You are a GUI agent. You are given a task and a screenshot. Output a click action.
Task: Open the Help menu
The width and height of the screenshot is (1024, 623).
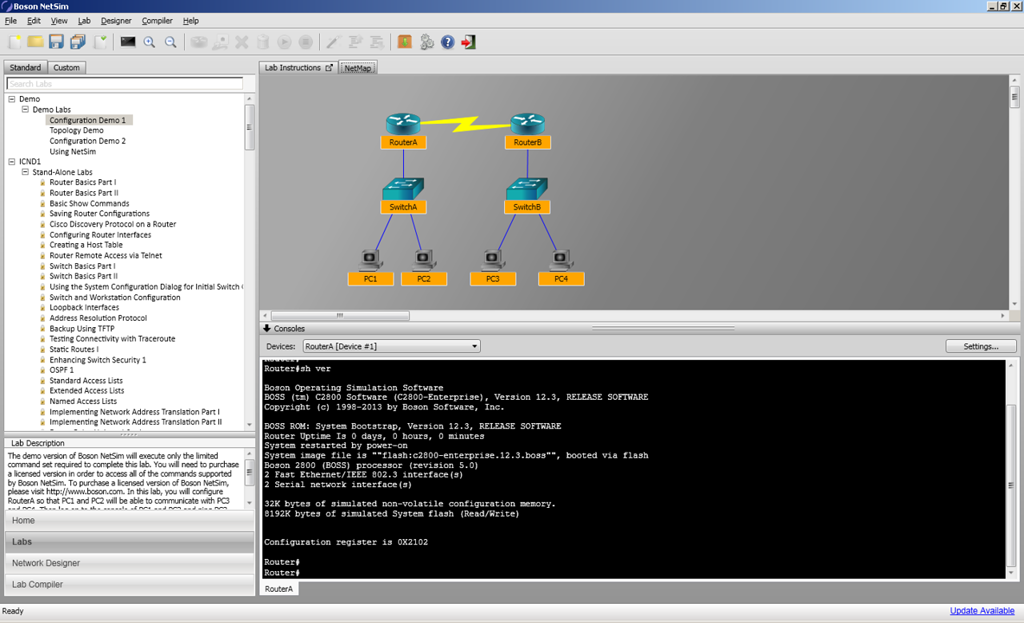[191, 21]
